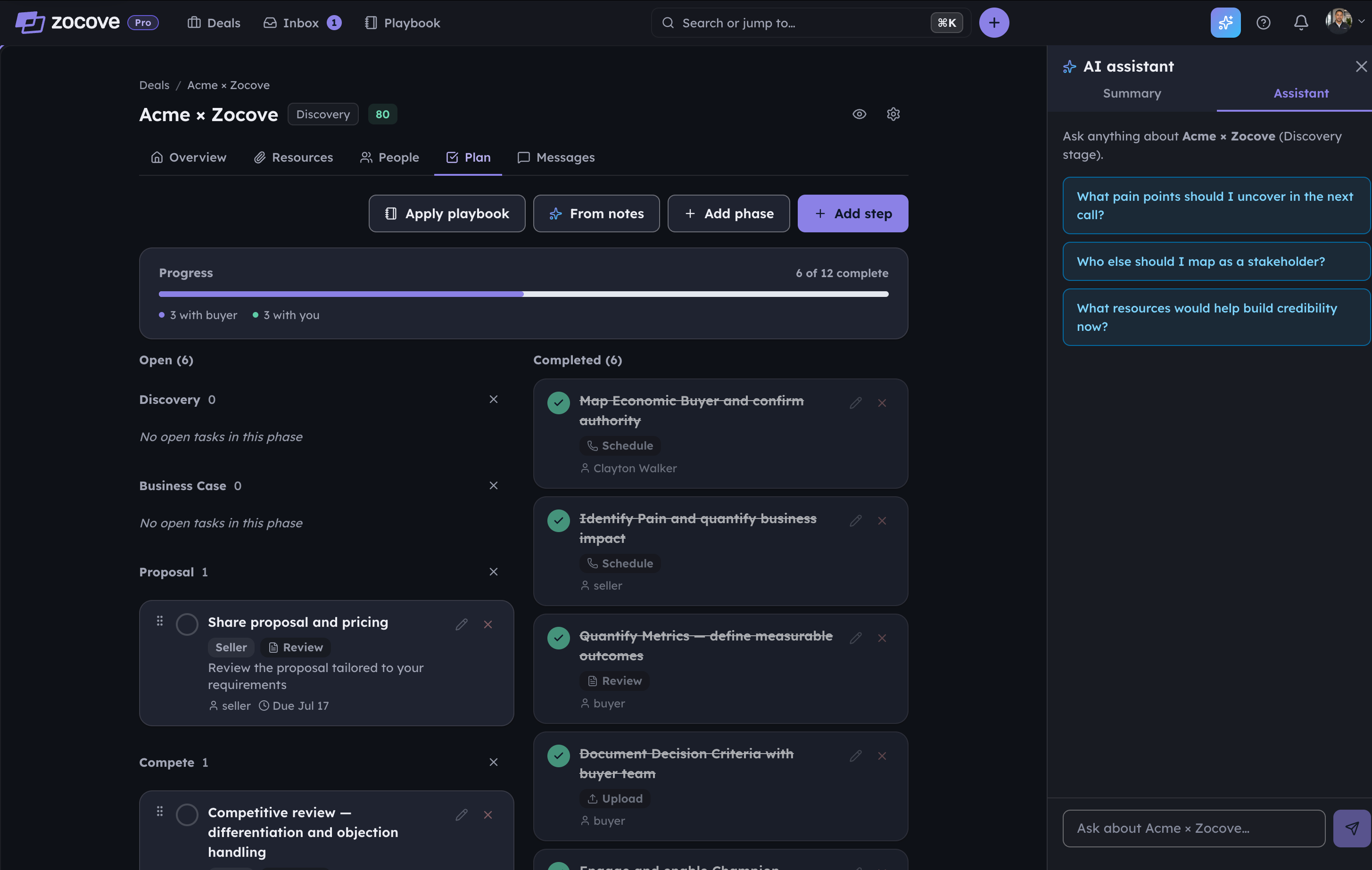Uncheck Quantify Metrics step
The height and width of the screenshot is (870, 1372).
pos(558,638)
